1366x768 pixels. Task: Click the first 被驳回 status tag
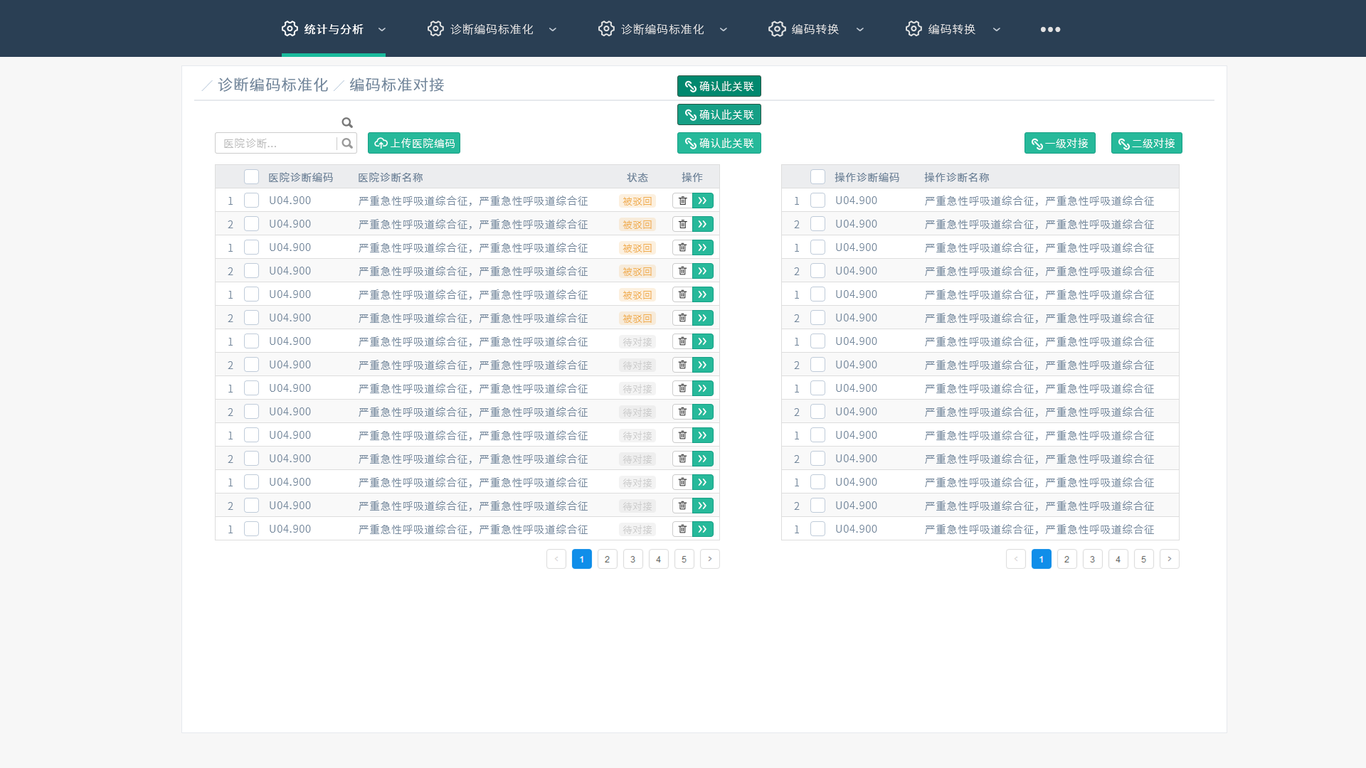[637, 201]
